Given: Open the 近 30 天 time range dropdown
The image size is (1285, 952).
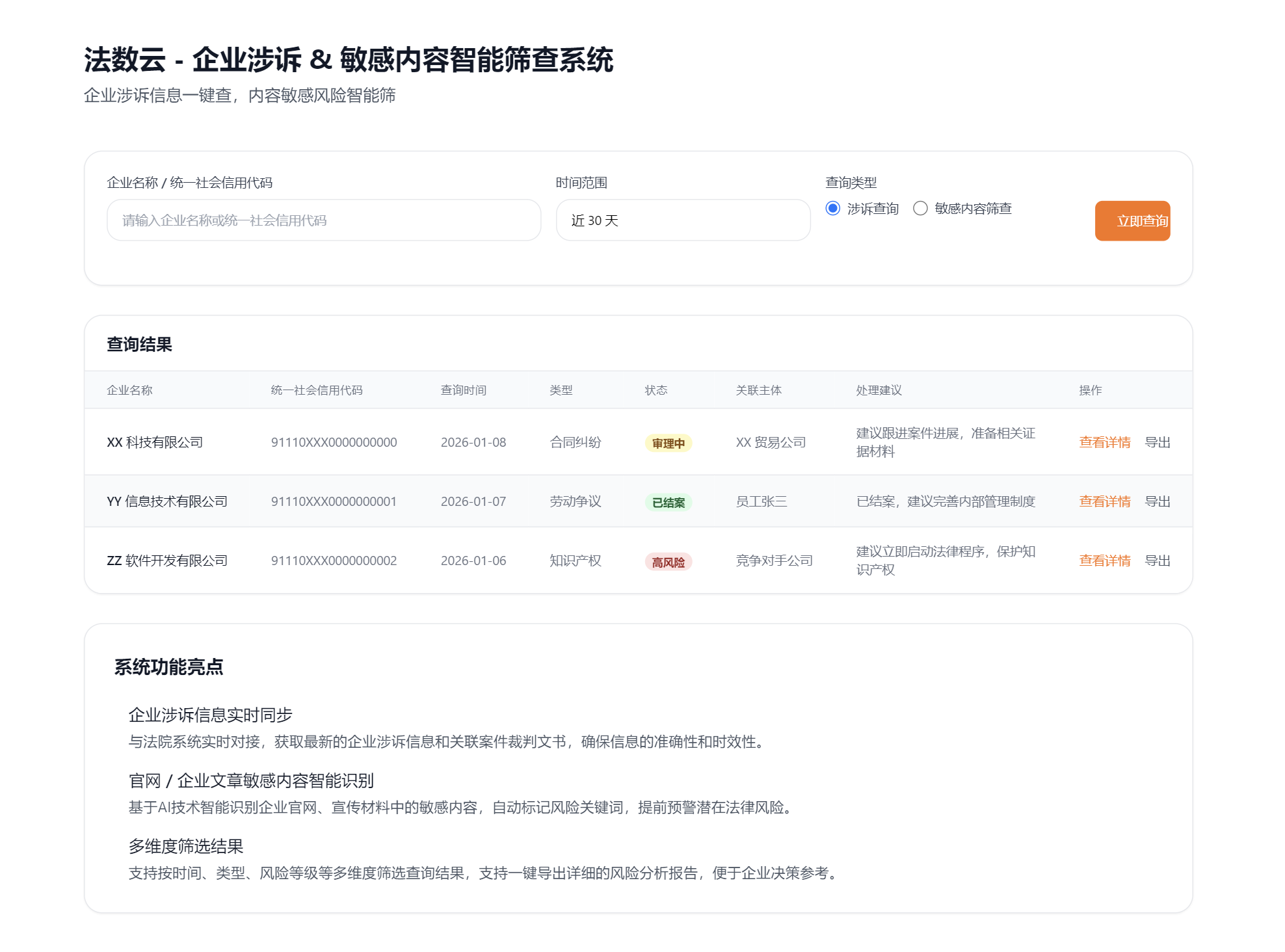Looking at the screenshot, I should click(683, 220).
